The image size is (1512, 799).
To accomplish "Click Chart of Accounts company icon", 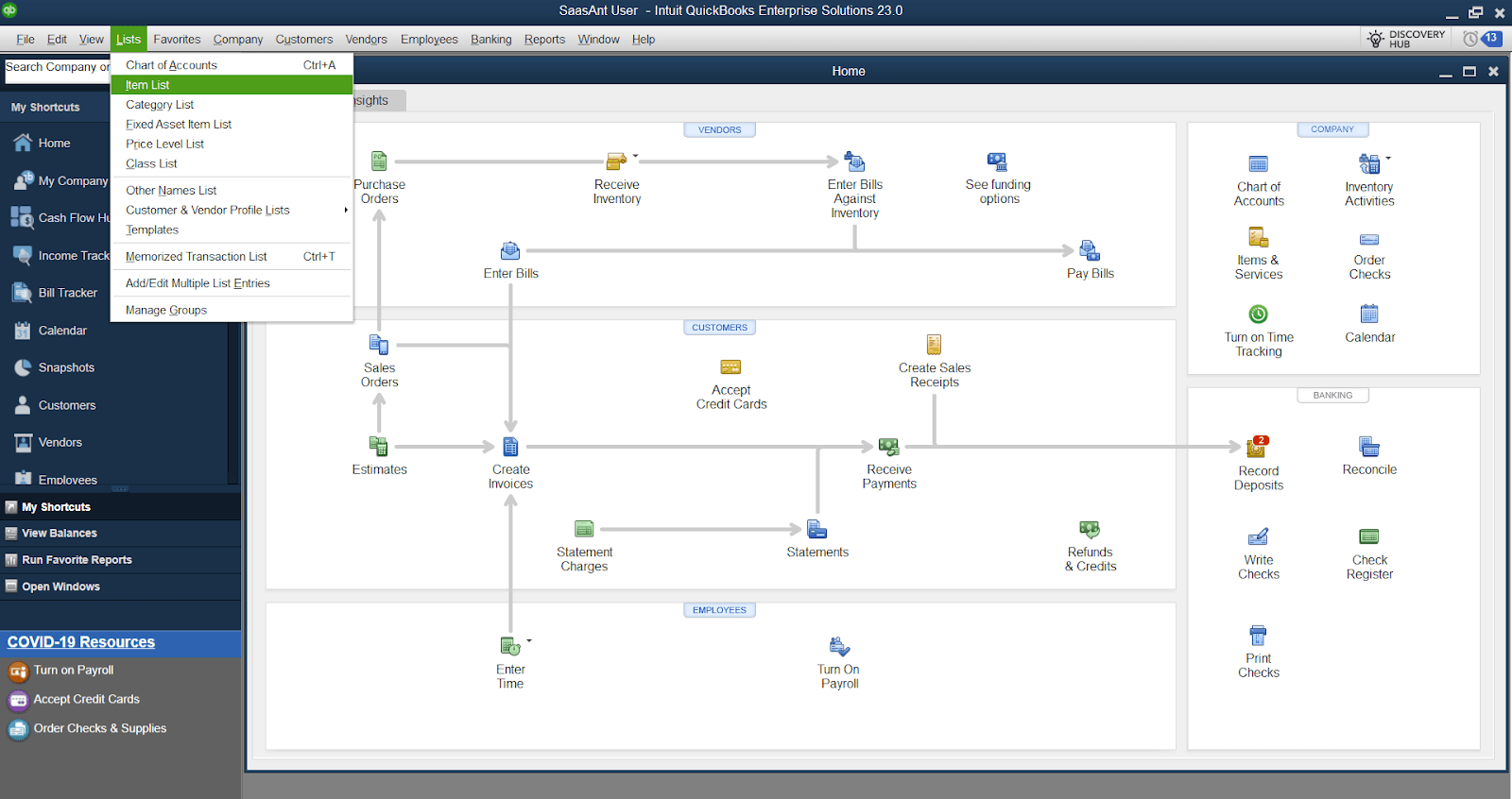I will click(1258, 164).
